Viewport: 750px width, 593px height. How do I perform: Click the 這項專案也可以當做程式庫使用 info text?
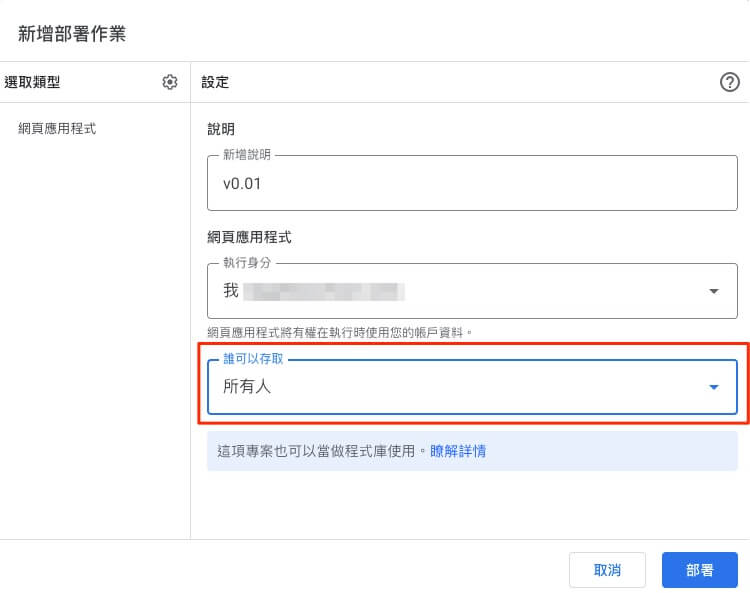click(x=322, y=451)
